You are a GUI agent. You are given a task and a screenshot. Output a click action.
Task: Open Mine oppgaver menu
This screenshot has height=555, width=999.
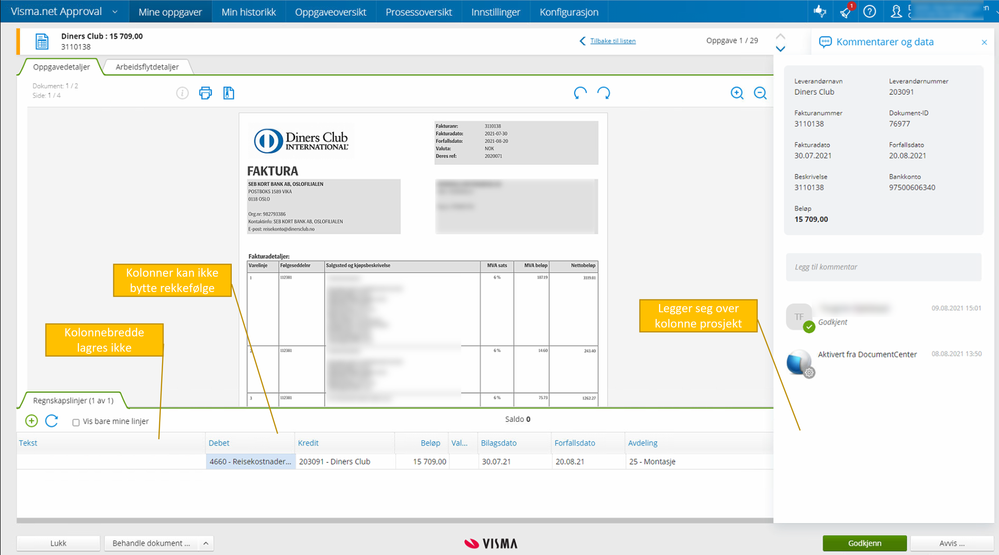[x=170, y=11]
